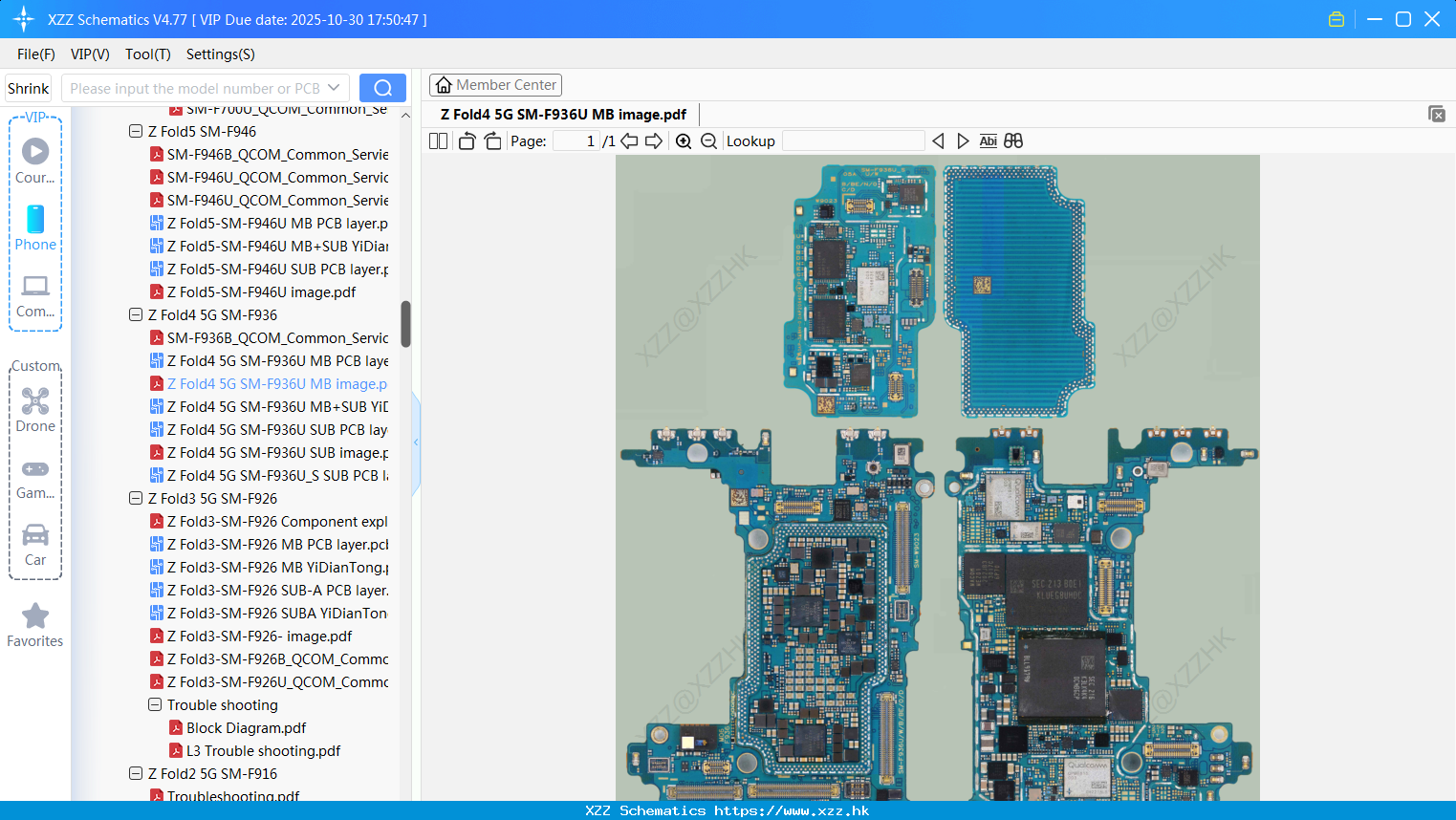
Task: Open SM-F946B_QCOM_Common_Service file
Action: [x=269, y=154]
